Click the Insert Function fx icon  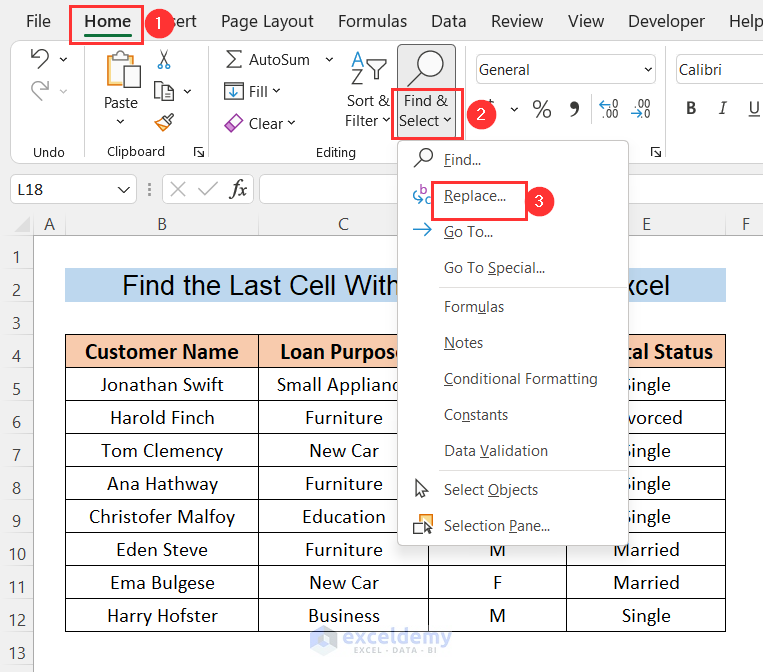coord(238,189)
